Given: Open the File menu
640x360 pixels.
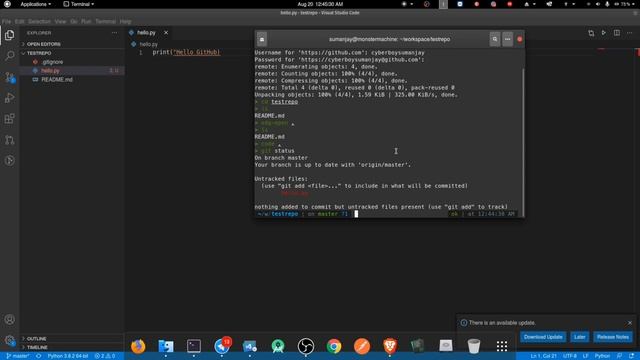Looking at the screenshot, I should (7, 21).
